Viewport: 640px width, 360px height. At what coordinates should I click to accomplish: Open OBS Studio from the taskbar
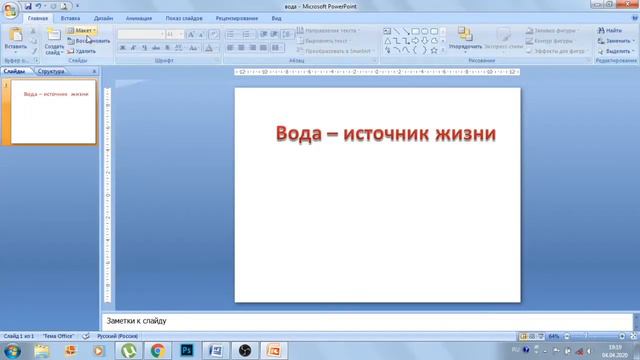pos(245,351)
